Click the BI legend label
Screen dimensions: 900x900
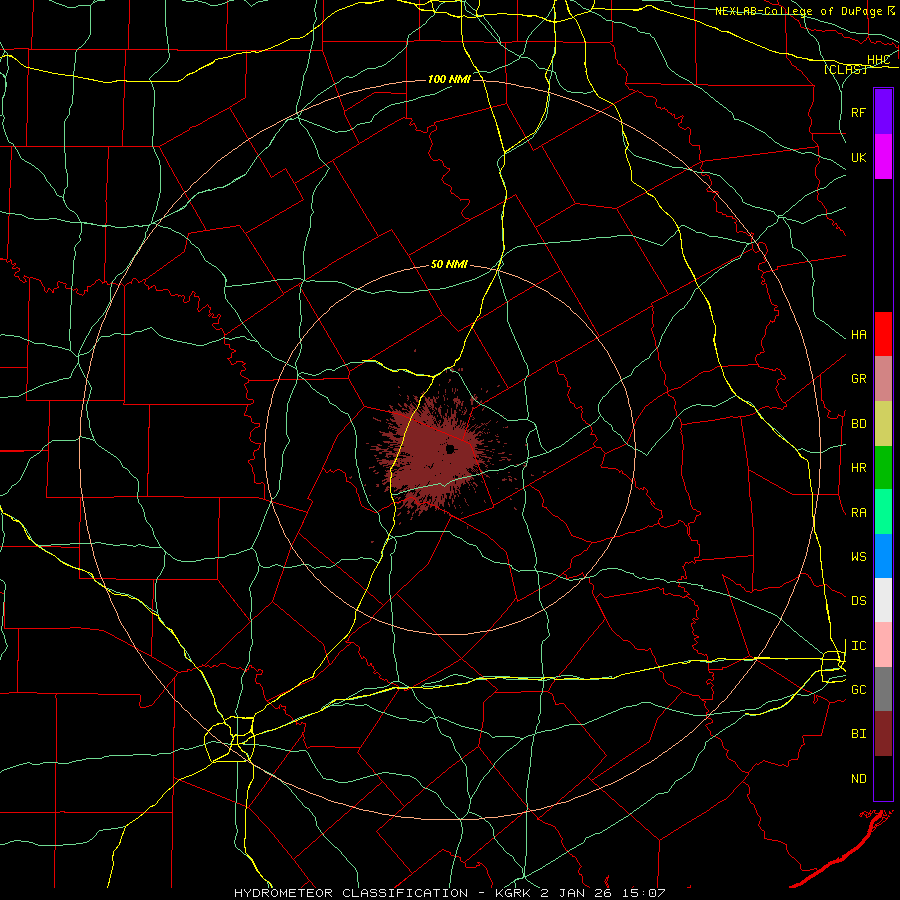tap(859, 734)
